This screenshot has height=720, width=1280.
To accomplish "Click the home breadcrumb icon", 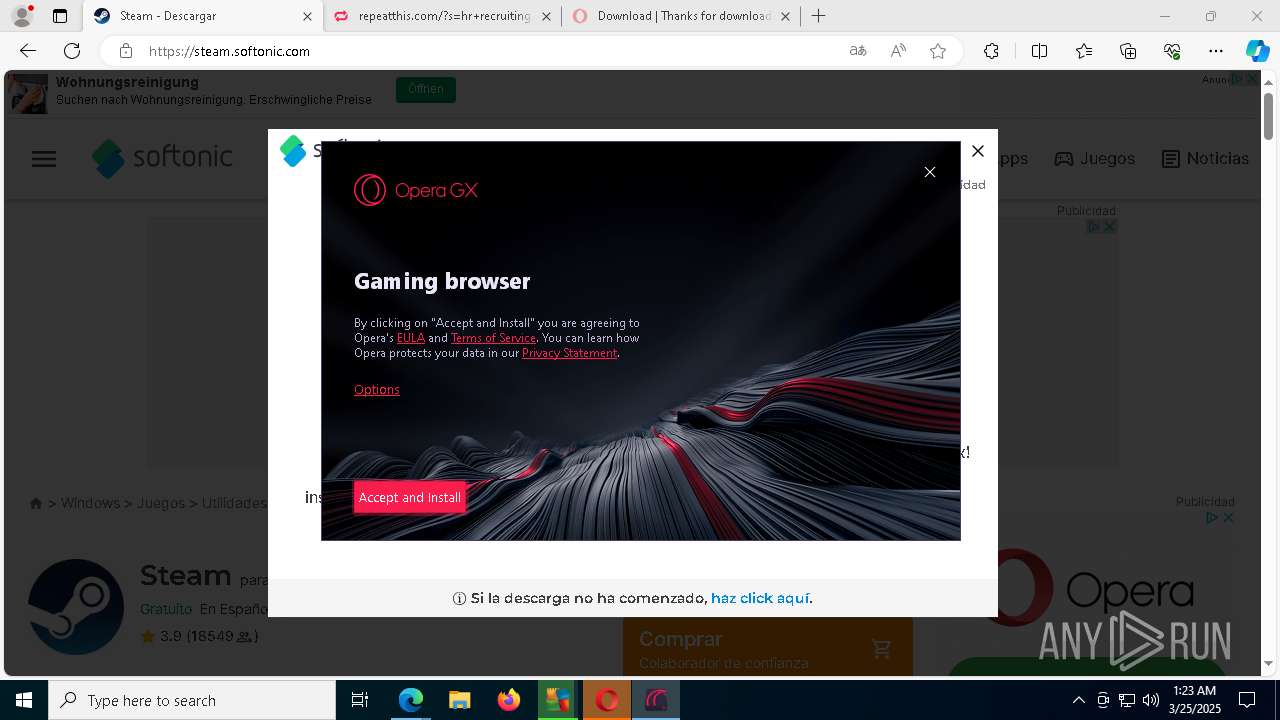I will pos(36,503).
